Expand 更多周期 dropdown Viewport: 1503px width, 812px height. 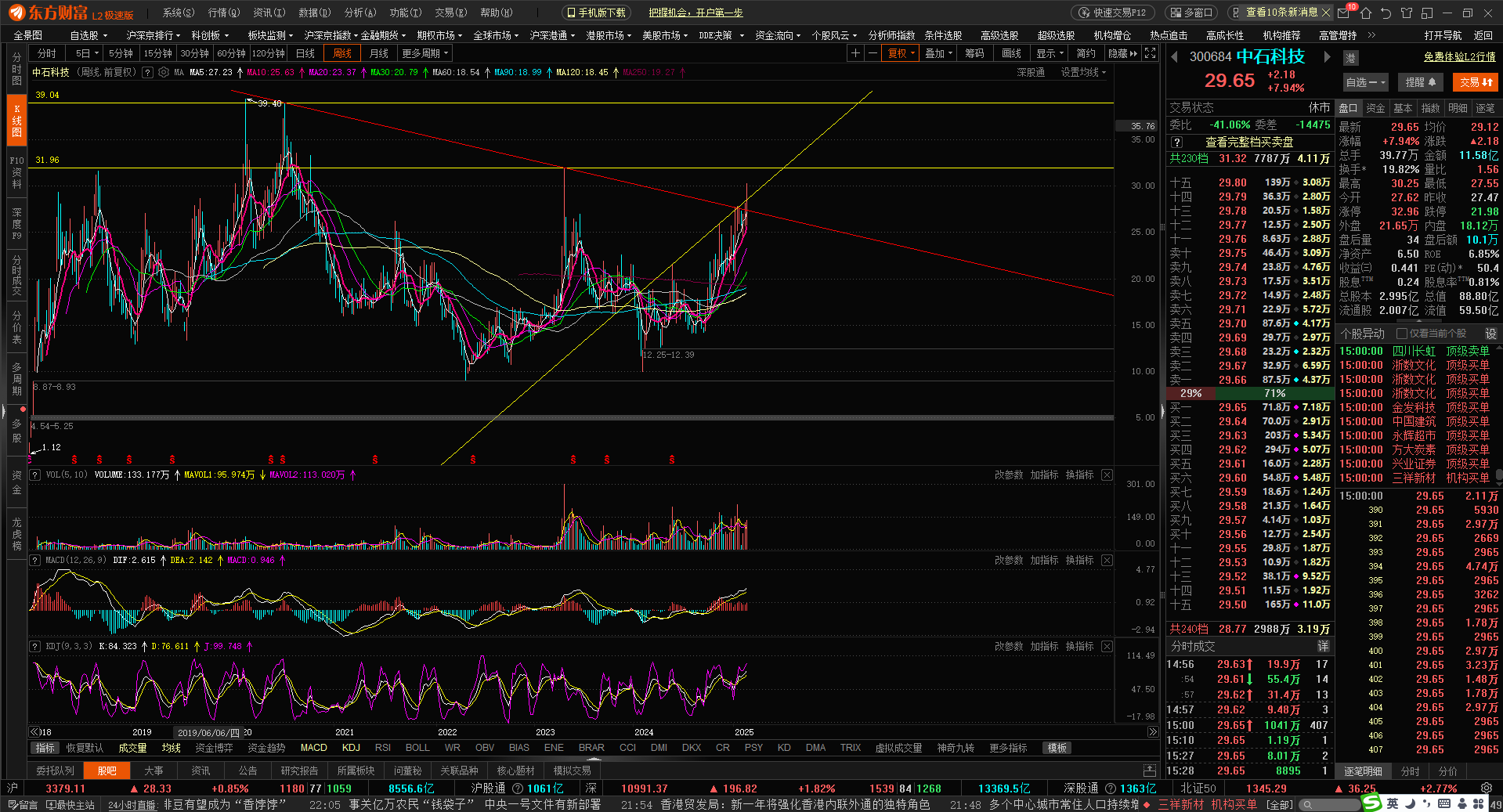425,53
